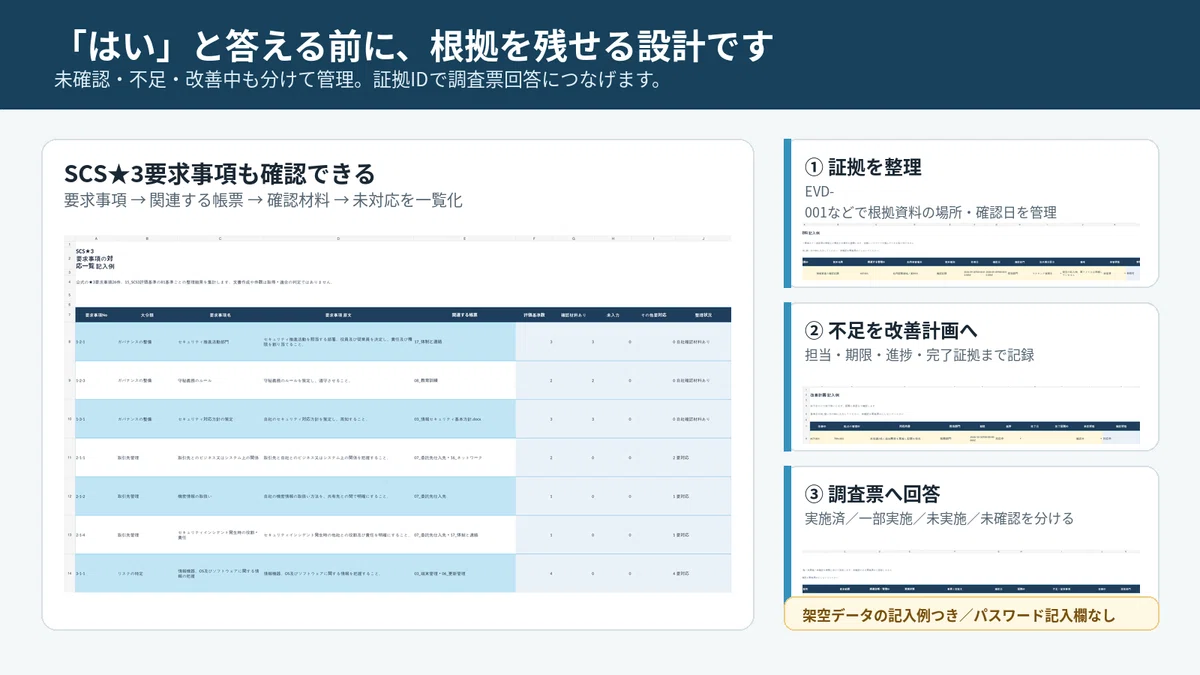Screen dimensions: 1200x675
Task: Click the text EVD-001などで根拠資料の場所・確認日を管理
Action: 930,201
